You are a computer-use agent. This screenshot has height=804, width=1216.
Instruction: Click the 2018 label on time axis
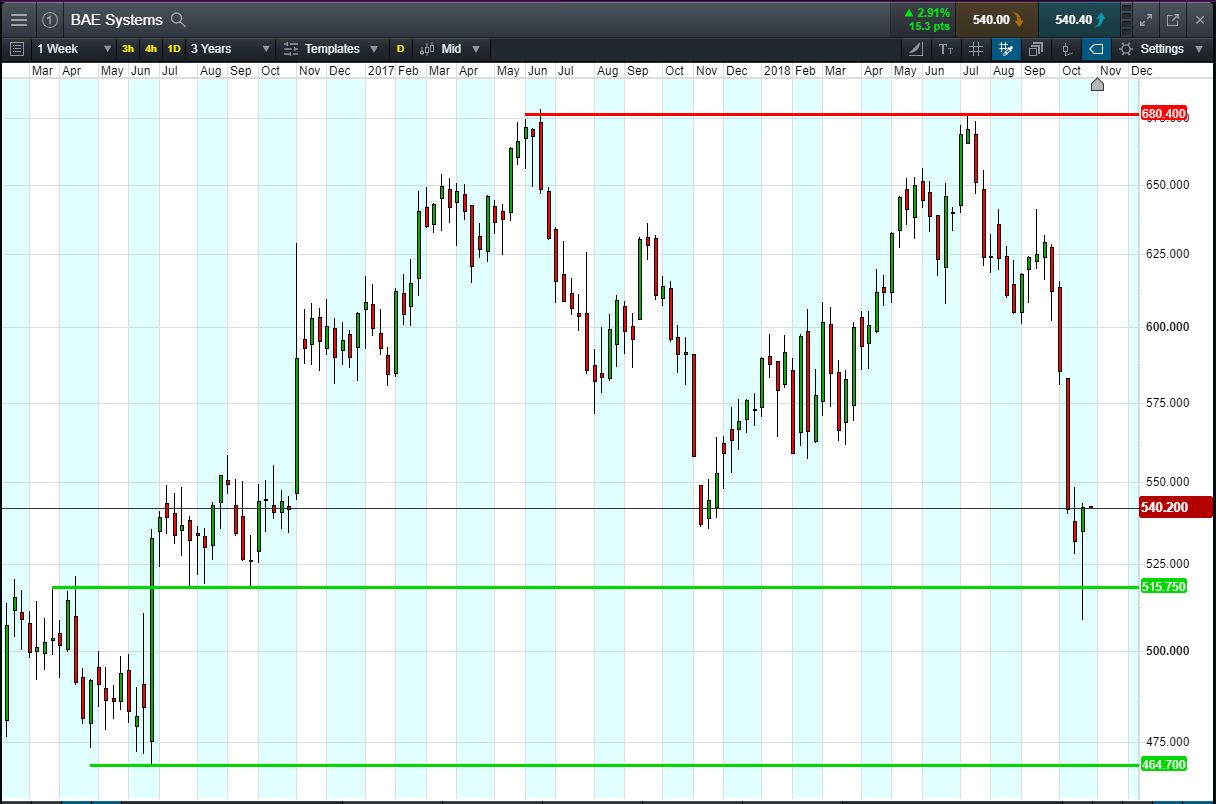click(x=777, y=71)
